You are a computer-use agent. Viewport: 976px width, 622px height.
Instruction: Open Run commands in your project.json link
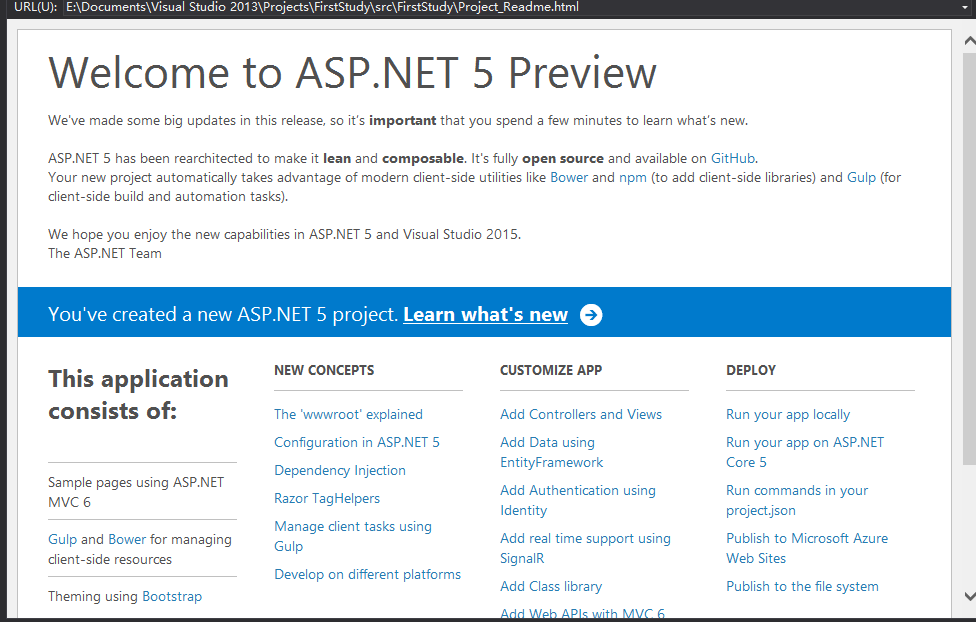(797, 500)
